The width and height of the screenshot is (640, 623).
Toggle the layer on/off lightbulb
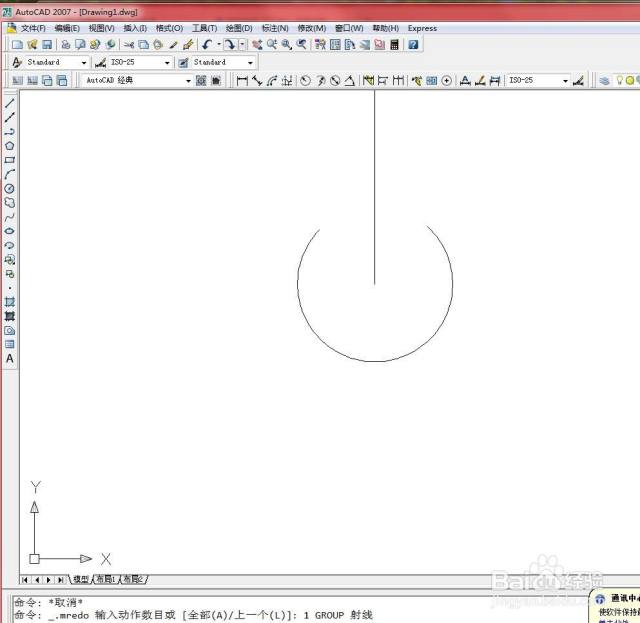[x=620, y=80]
